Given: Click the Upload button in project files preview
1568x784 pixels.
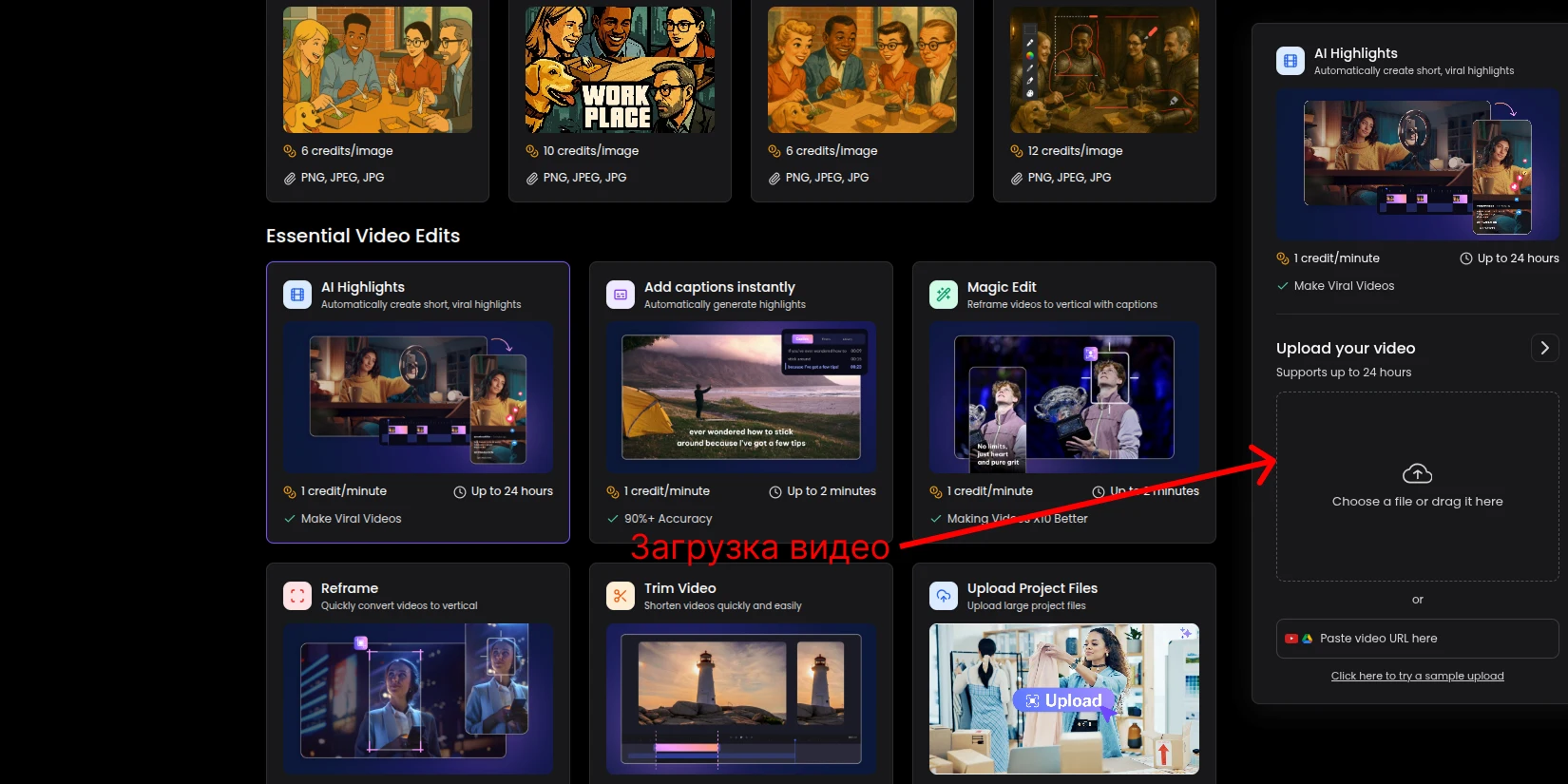Looking at the screenshot, I should (x=1063, y=700).
